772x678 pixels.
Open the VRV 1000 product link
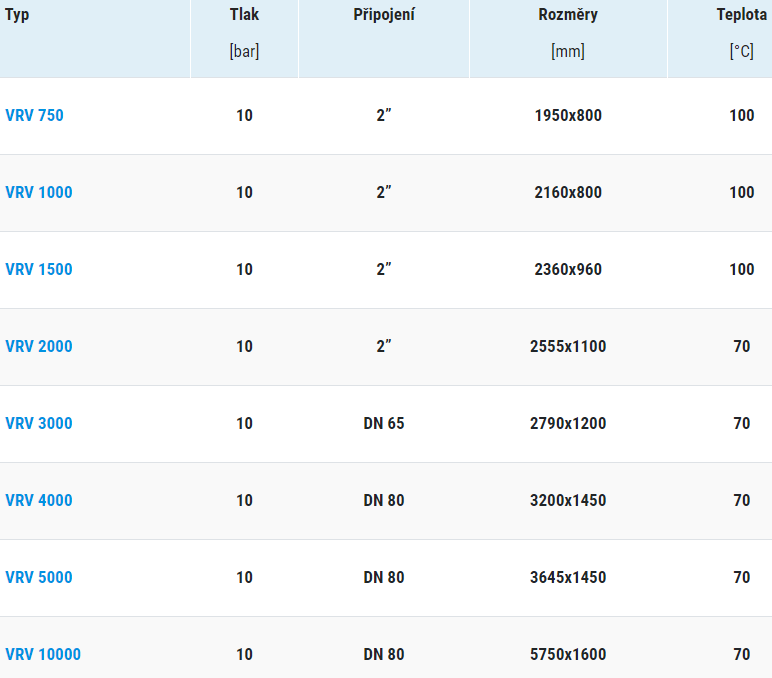click(x=39, y=193)
